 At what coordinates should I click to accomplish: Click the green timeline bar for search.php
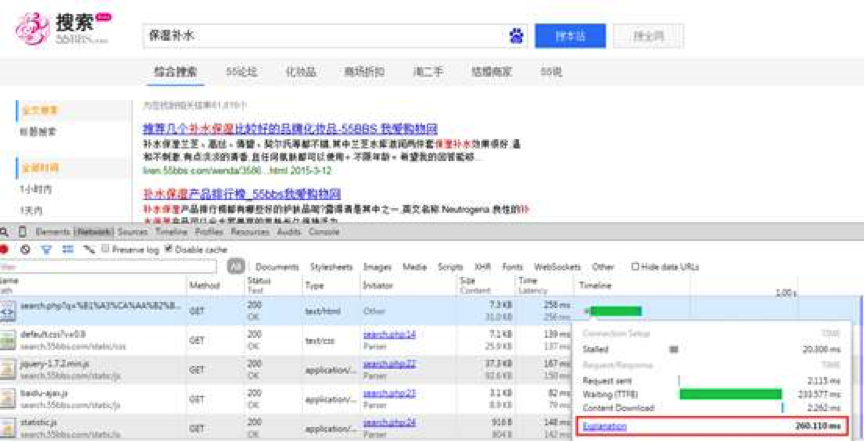pos(616,311)
